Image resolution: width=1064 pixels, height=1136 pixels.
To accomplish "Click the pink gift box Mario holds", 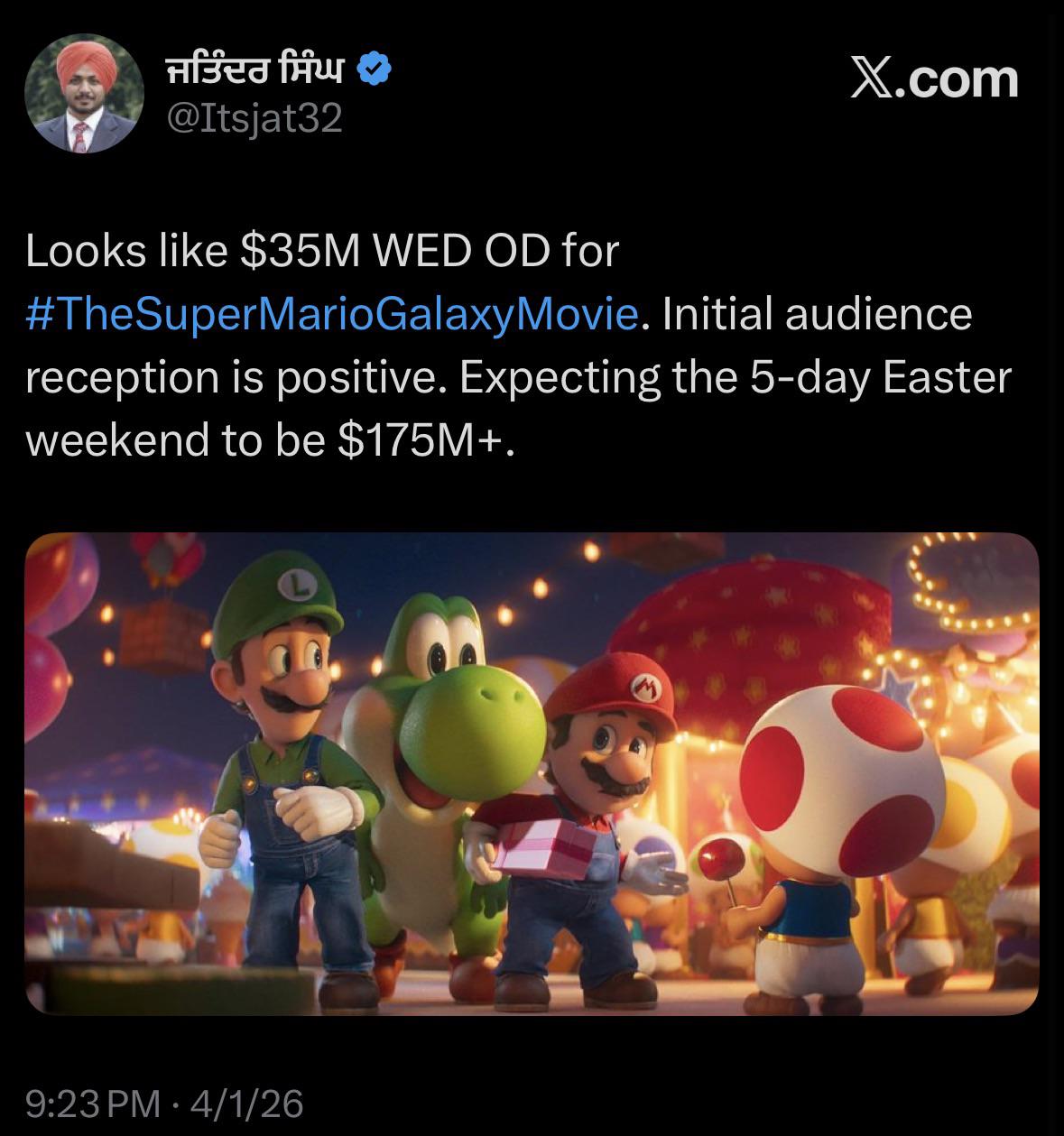I will [540, 847].
